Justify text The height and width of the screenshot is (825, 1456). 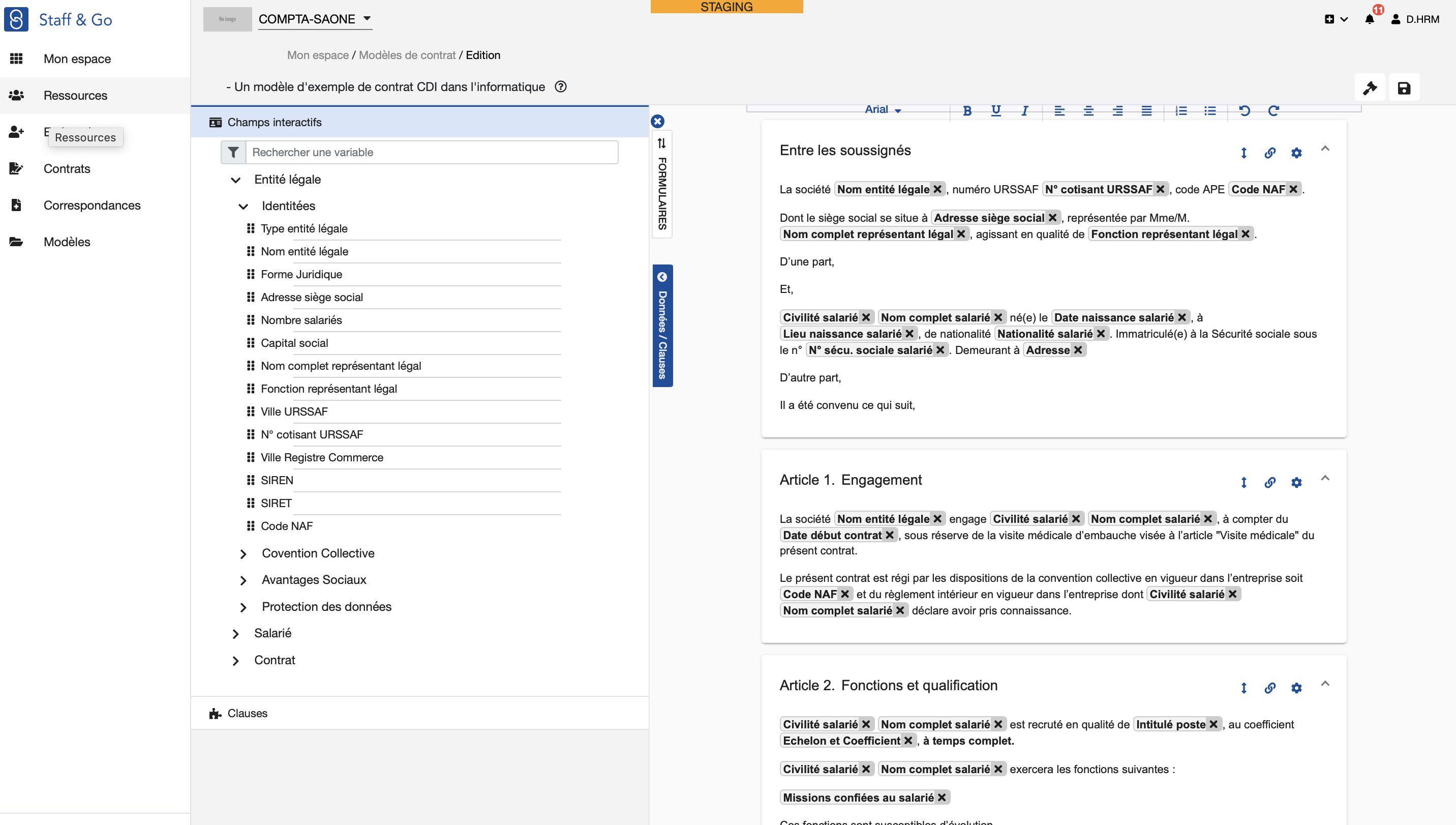(1146, 110)
